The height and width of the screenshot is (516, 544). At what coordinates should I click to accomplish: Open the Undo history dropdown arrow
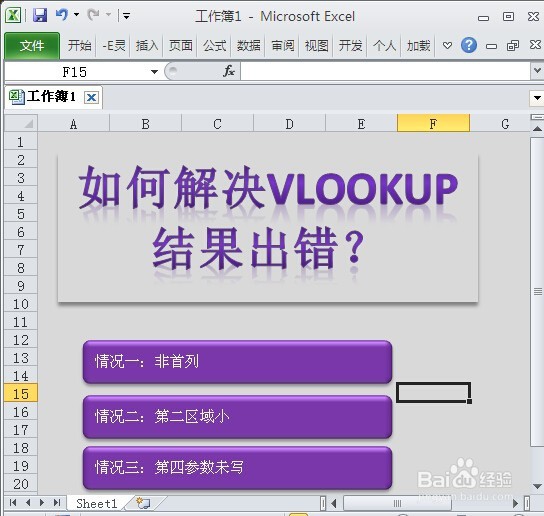coord(76,15)
